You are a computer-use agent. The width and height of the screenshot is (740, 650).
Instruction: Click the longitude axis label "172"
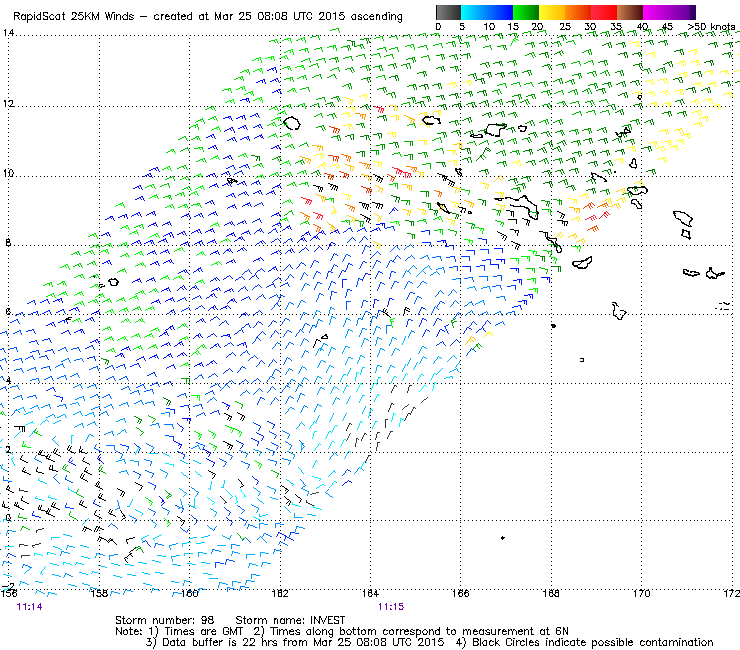(x=731, y=593)
